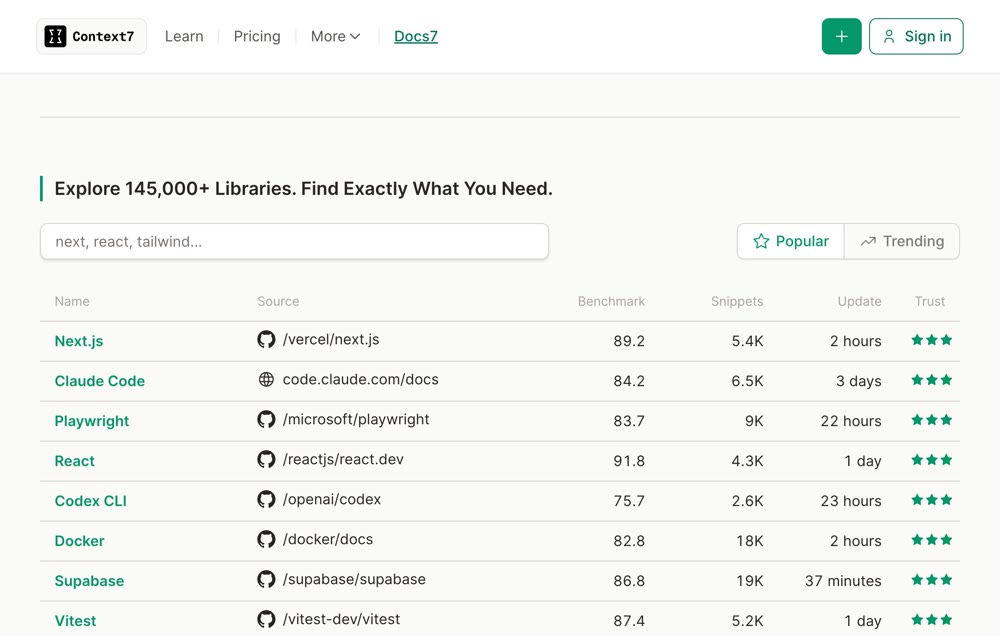Click the Update column header
Screen dimensions: 1000x636
pos(860,301)
